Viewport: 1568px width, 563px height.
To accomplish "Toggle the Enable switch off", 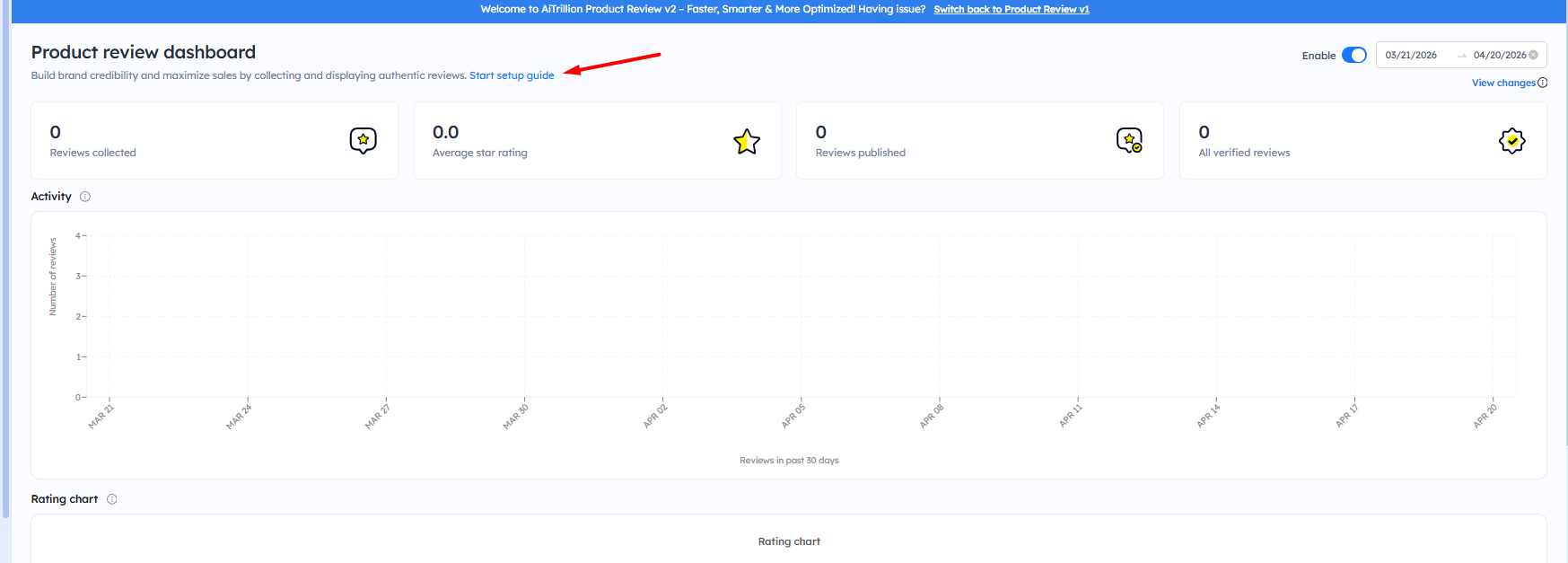I will (1353, 55).
